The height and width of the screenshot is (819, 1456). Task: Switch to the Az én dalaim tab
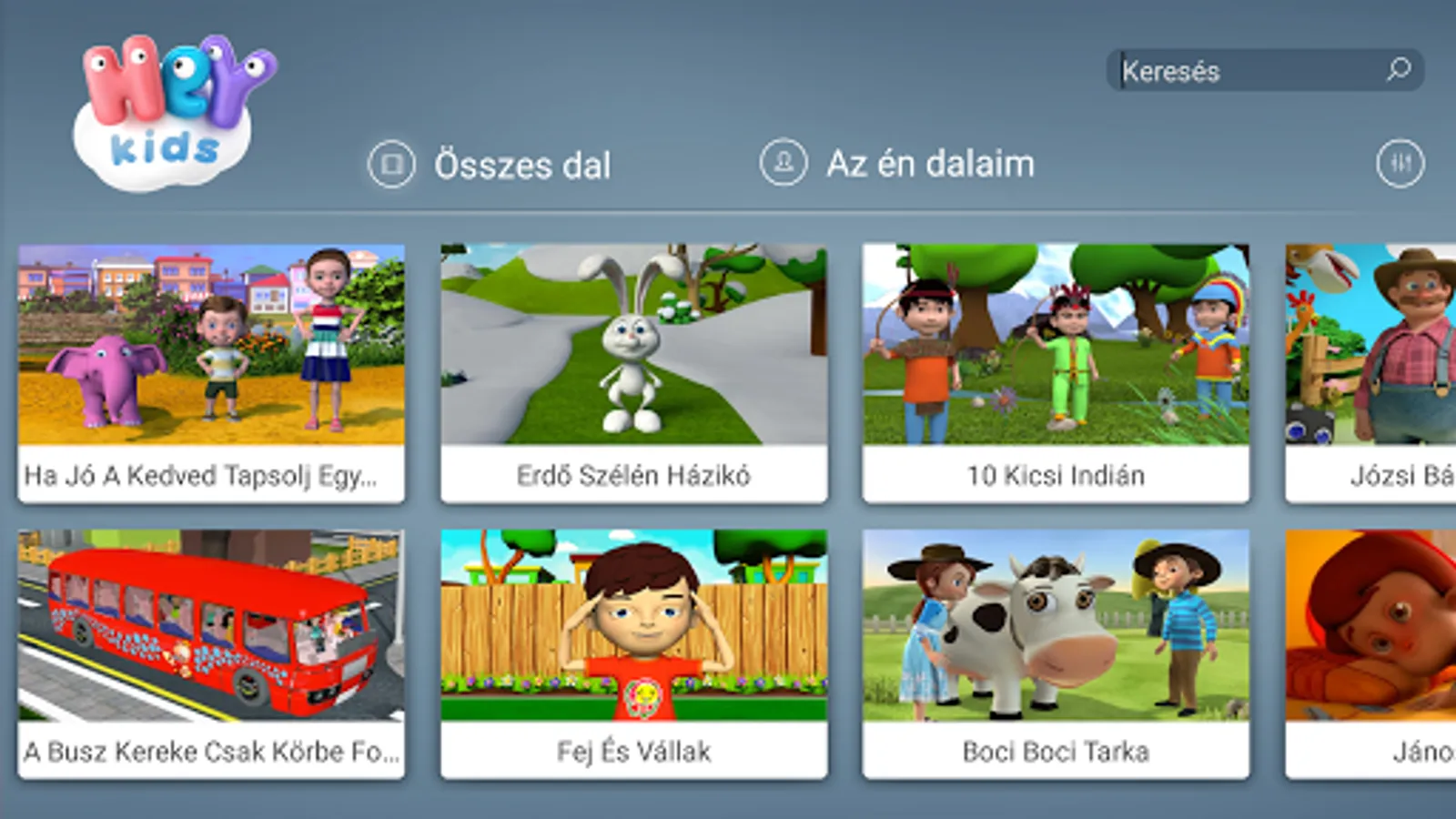point(897,163)
